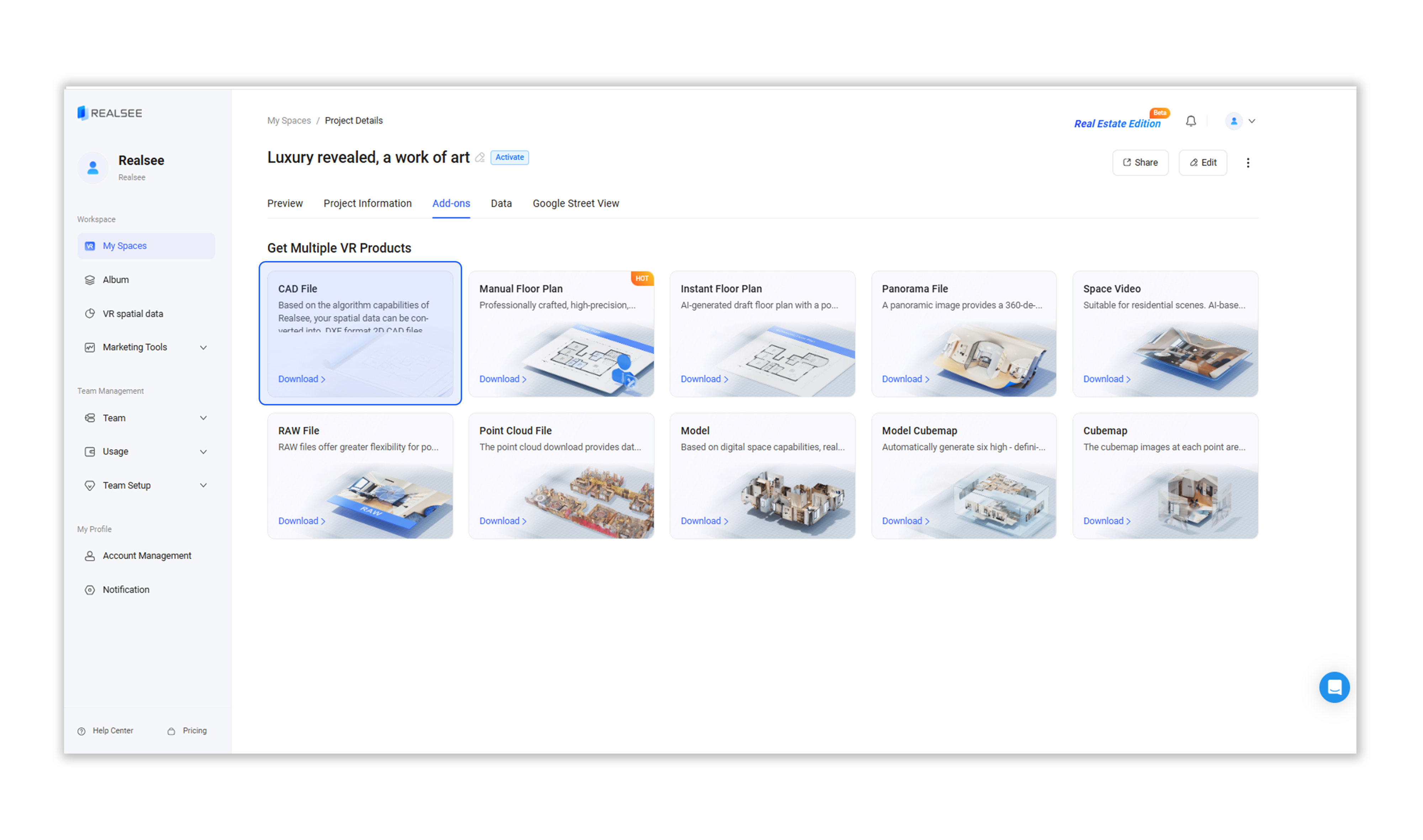Click the pencil icon beside project title

[x=480, y=157]
